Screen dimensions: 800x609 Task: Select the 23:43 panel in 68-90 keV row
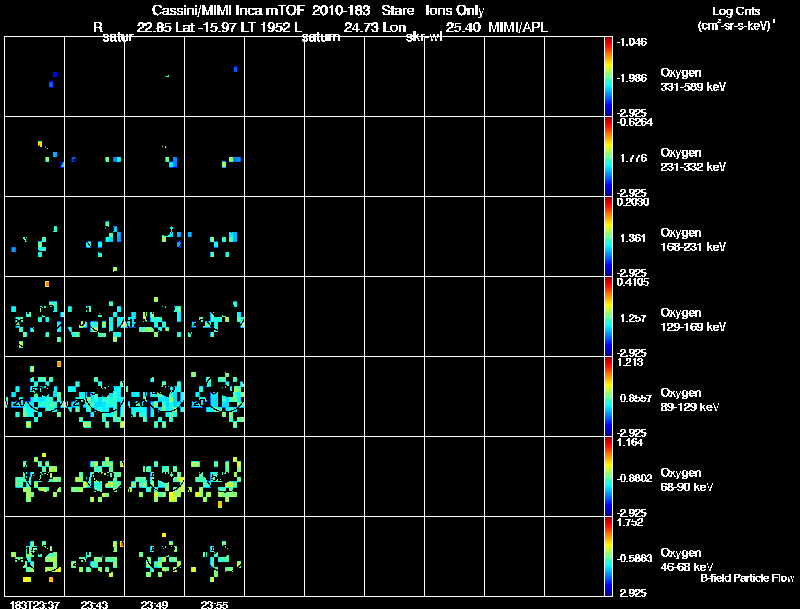click(x=95, y=476)
